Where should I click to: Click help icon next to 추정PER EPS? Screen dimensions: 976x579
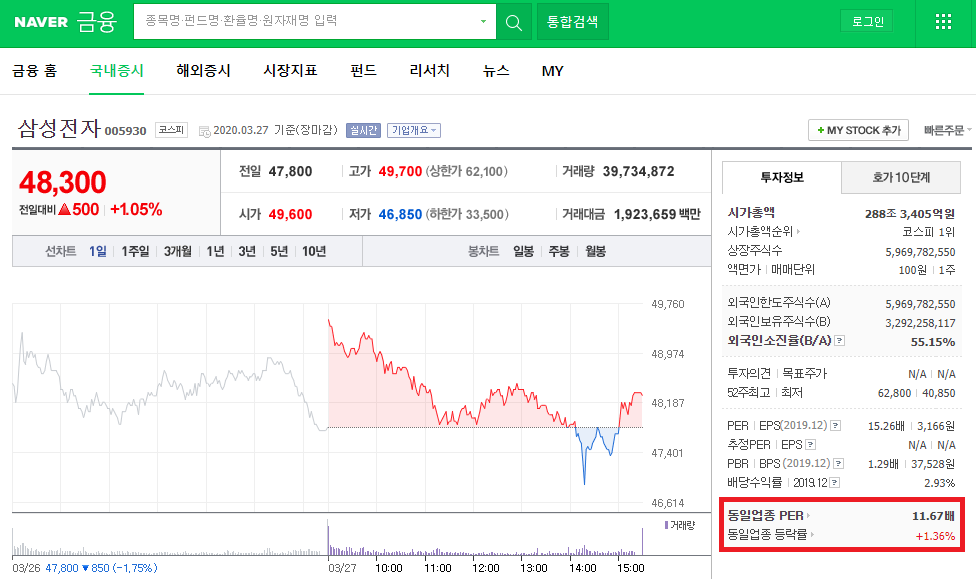[810, 445]
